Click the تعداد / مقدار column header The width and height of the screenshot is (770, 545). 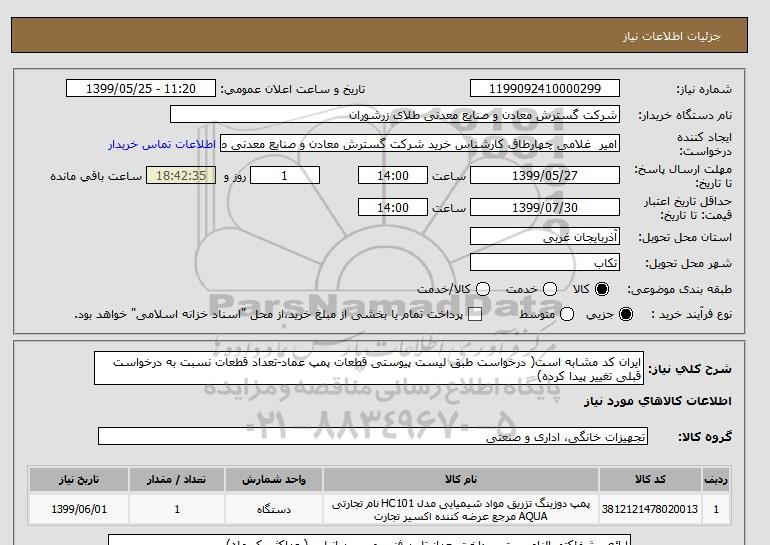(177, 479)
